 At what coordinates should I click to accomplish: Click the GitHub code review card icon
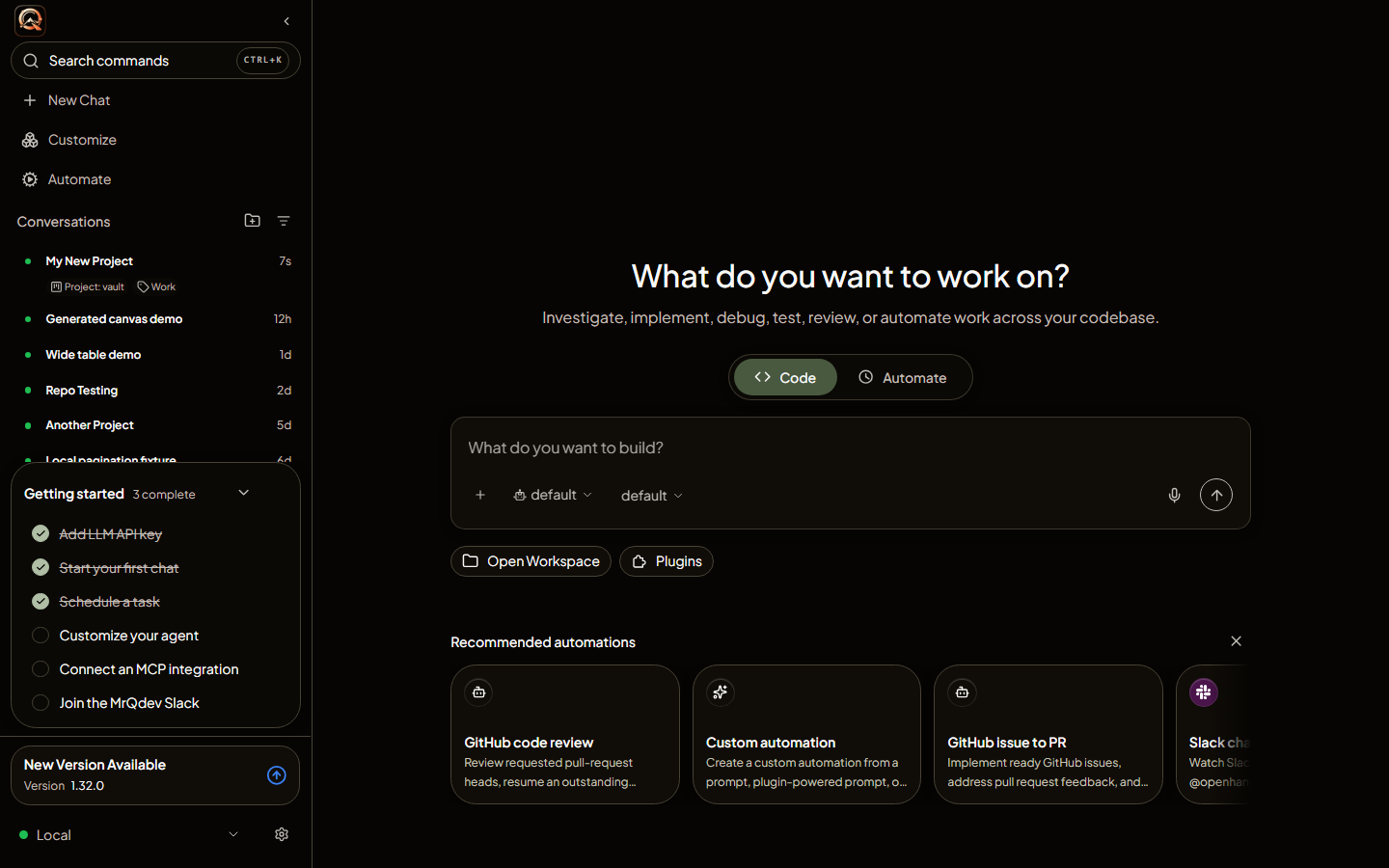point(478,692)
